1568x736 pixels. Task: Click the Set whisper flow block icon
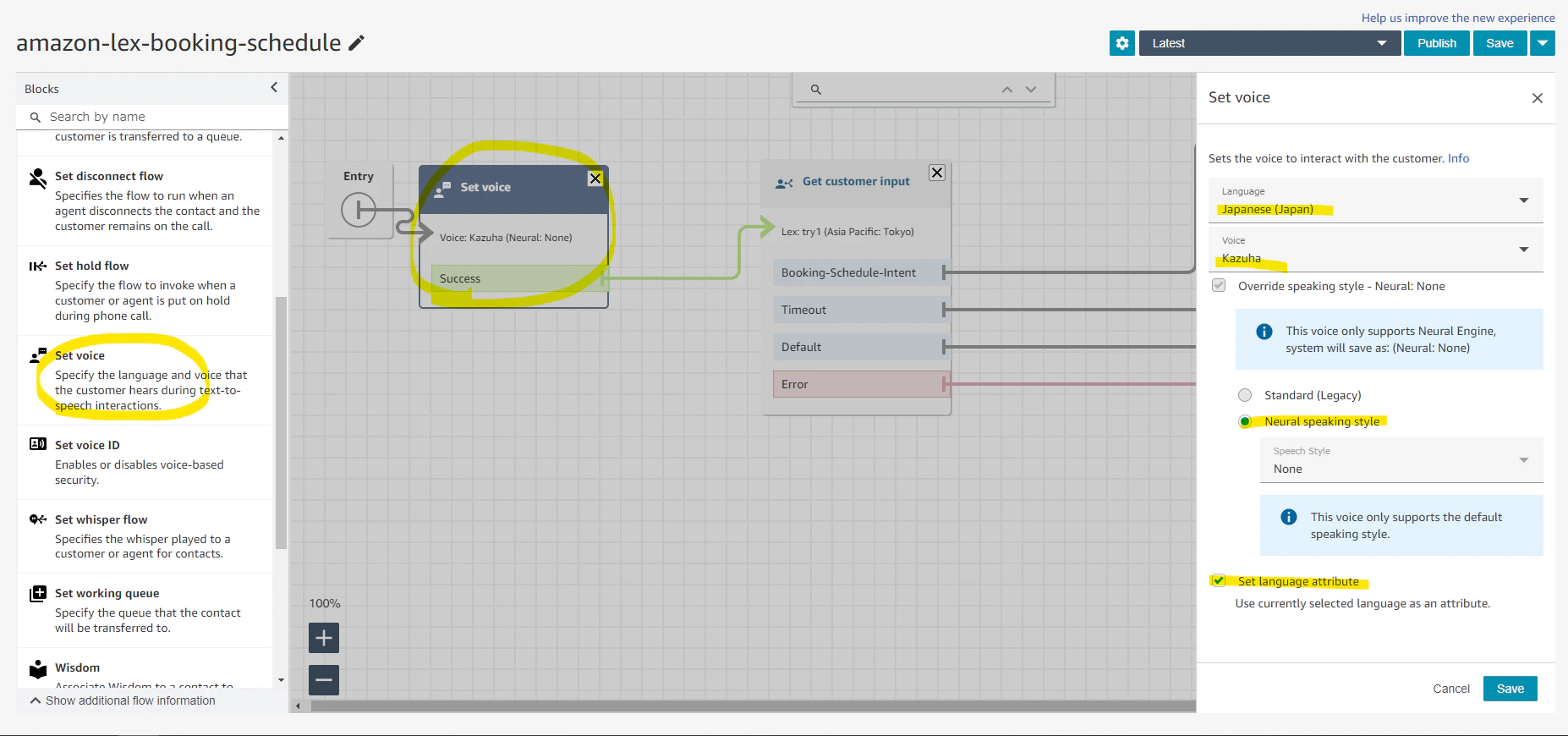point(38,519)
